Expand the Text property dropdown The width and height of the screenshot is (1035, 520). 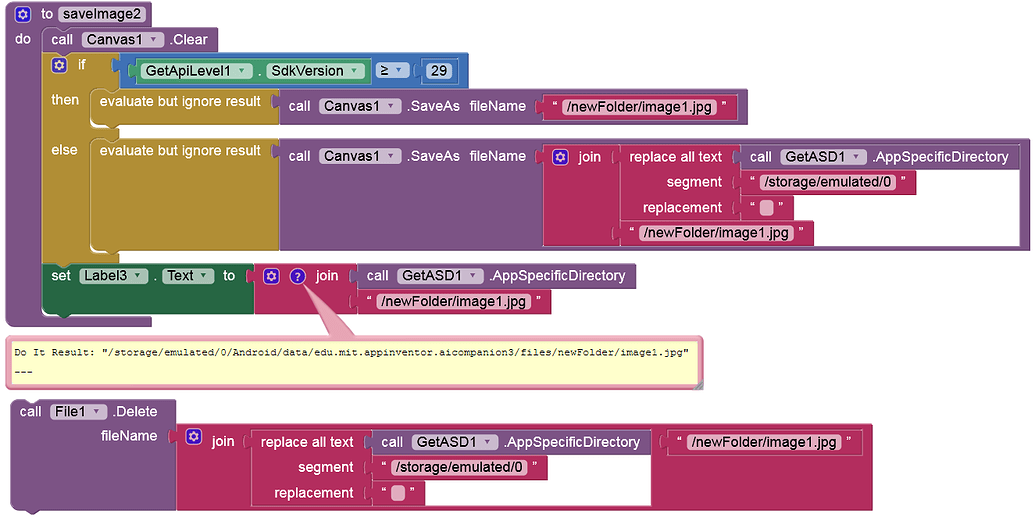click(188, 276)
